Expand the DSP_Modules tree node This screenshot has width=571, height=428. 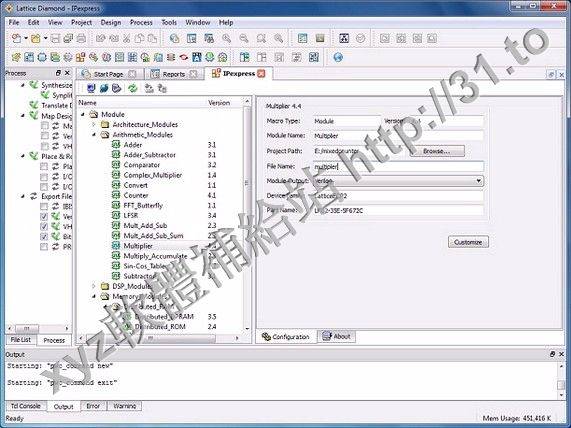[x=94, y=286]
